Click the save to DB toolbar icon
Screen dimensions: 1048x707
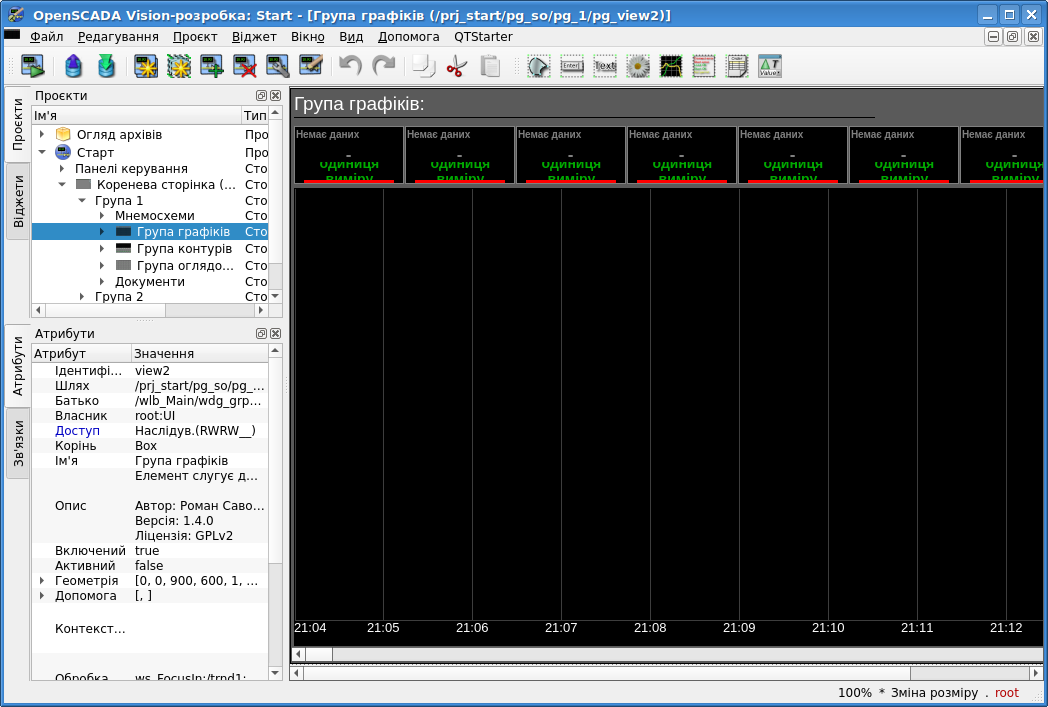[x=106, y=67]
